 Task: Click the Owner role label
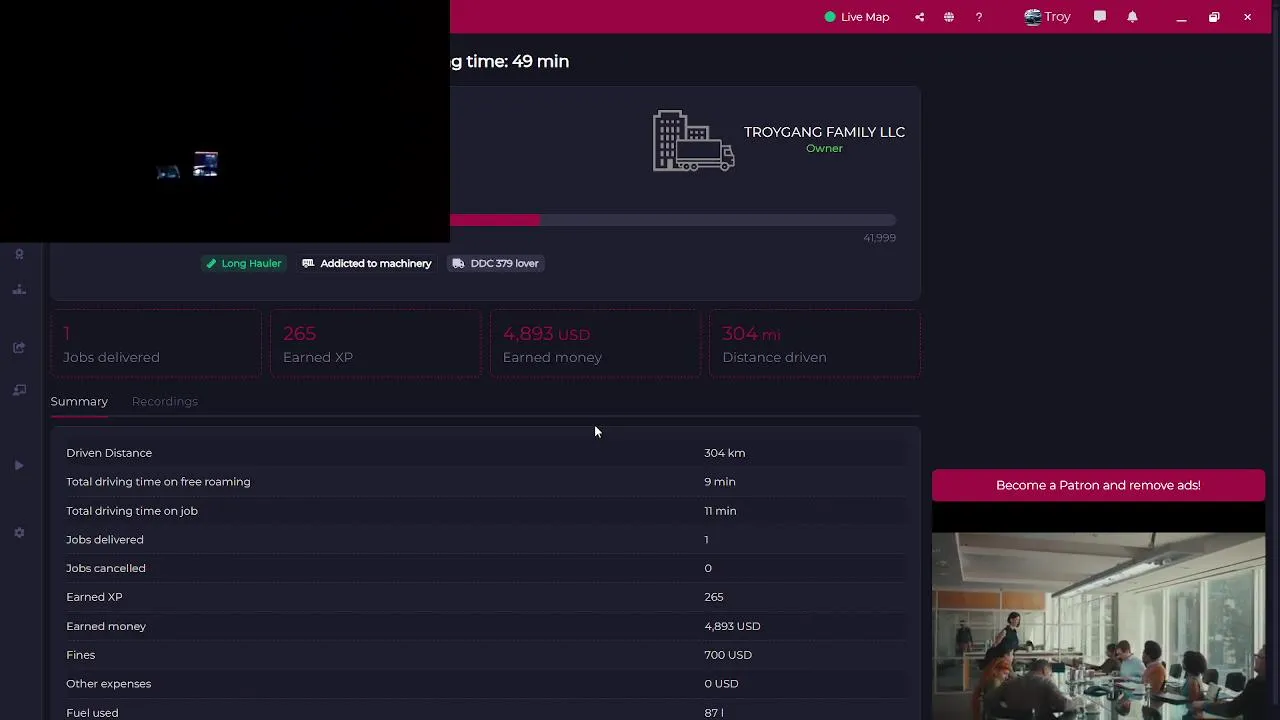[824, 148]
